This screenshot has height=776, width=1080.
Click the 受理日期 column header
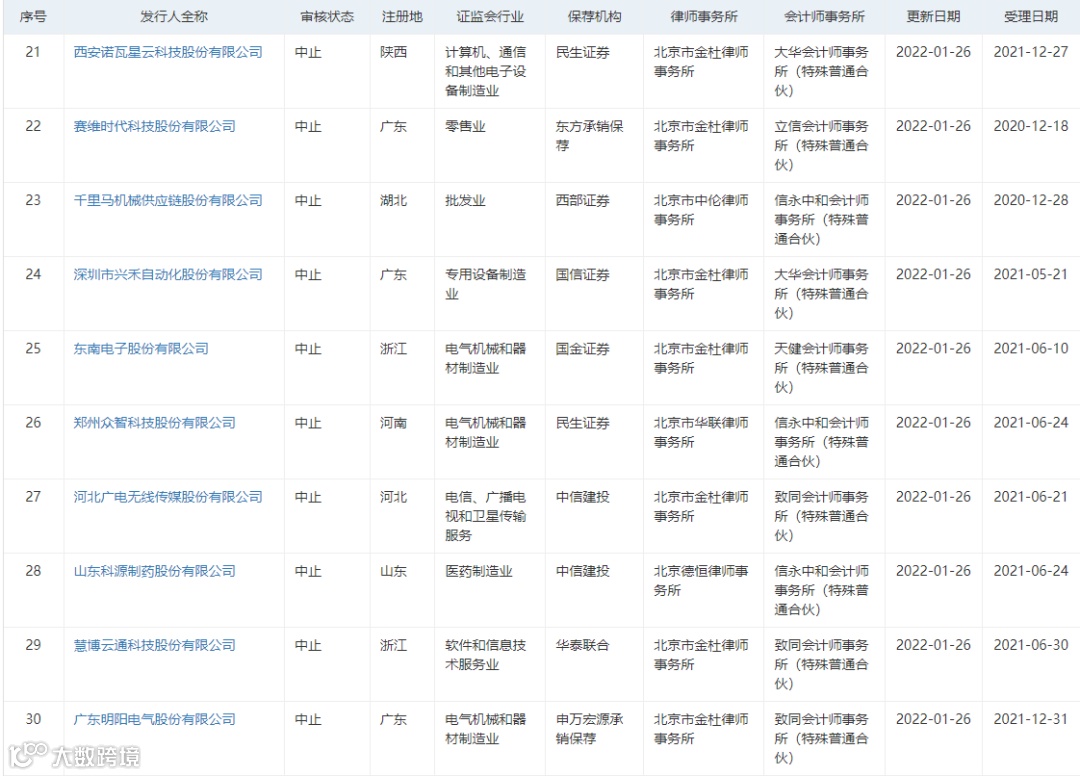click(1031, 17)
